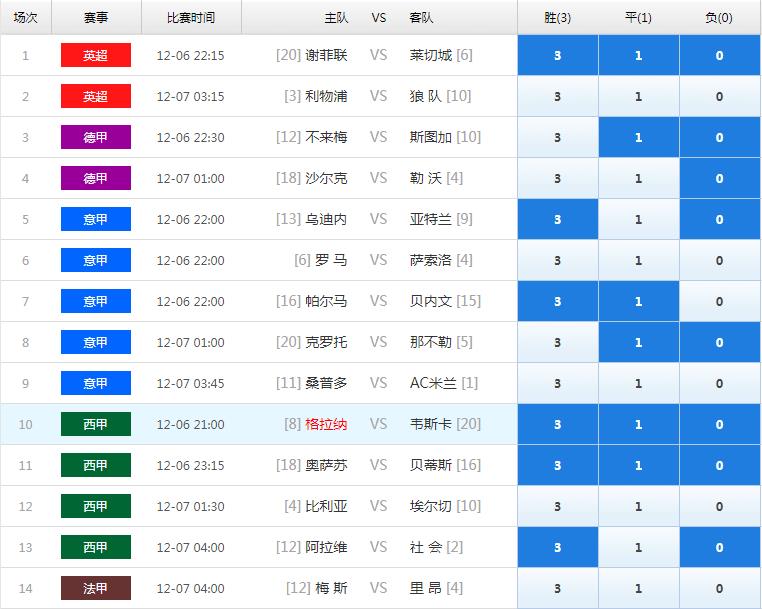Click home team 帕尔马
The image size is (762, 609).
click(326, 301)
